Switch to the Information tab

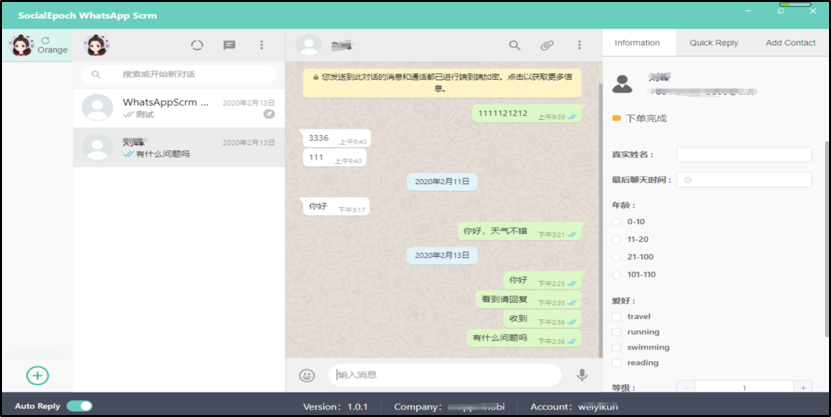(x=637, y=43)
